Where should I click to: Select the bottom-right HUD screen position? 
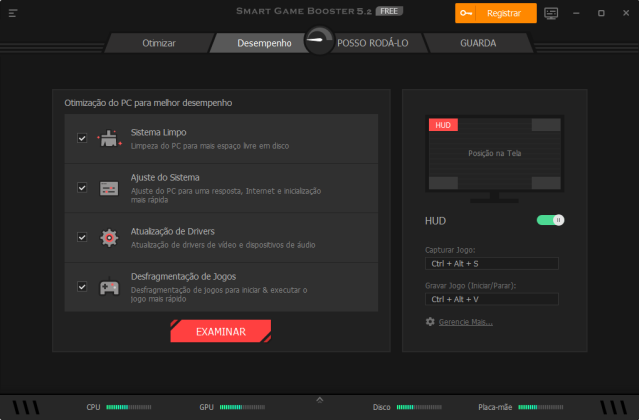pyautogui.click(x=546, y=183)
